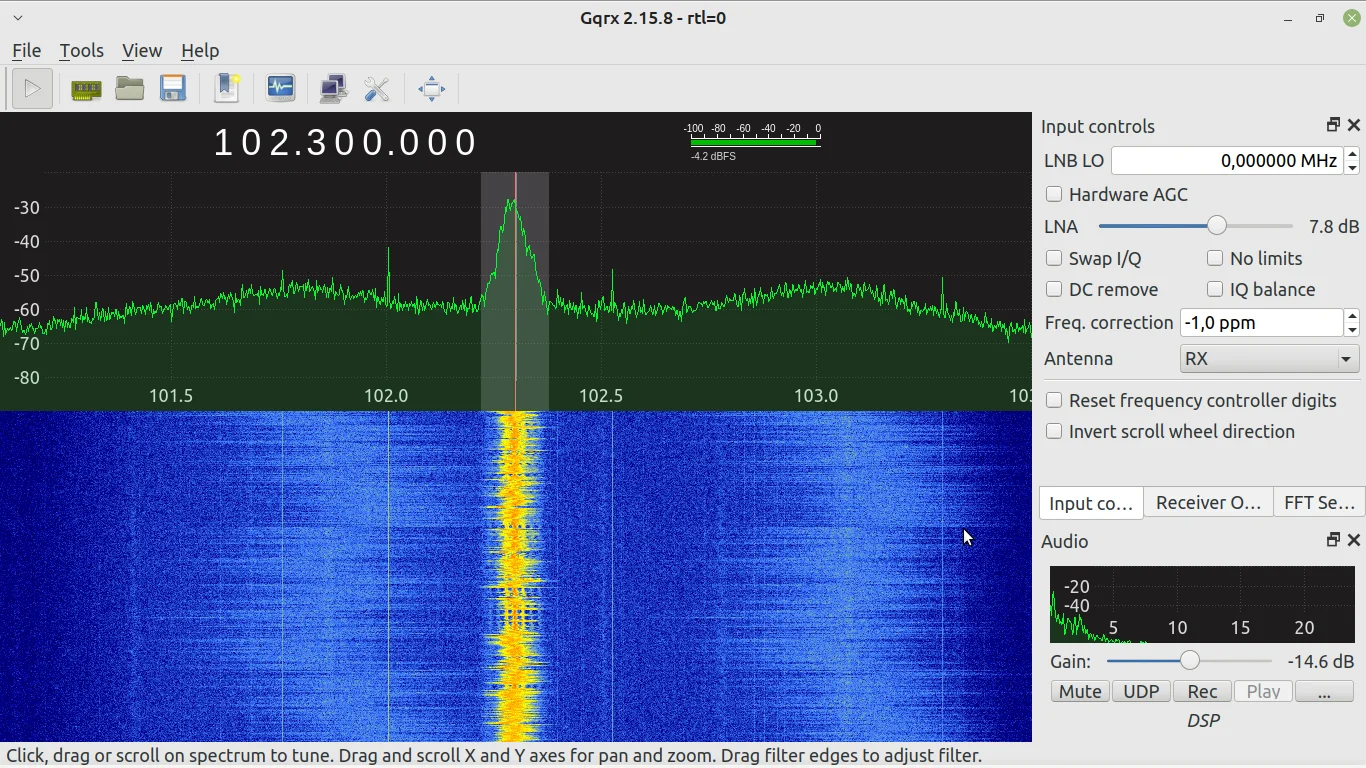Image resolution: width=1366 pixels, height=768 pixels.
Task: Open the signal monitor screen icon
Action: [x=281, y=89]
